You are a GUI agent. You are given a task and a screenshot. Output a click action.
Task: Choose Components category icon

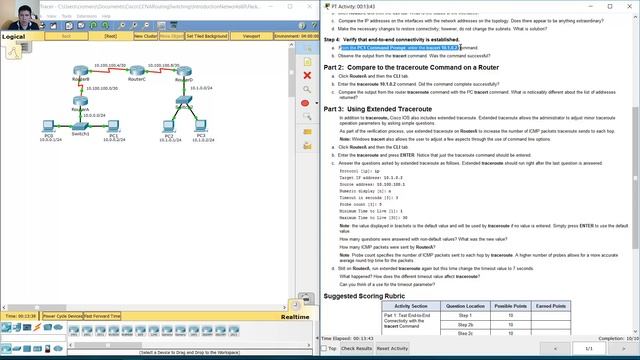(27, 327)
